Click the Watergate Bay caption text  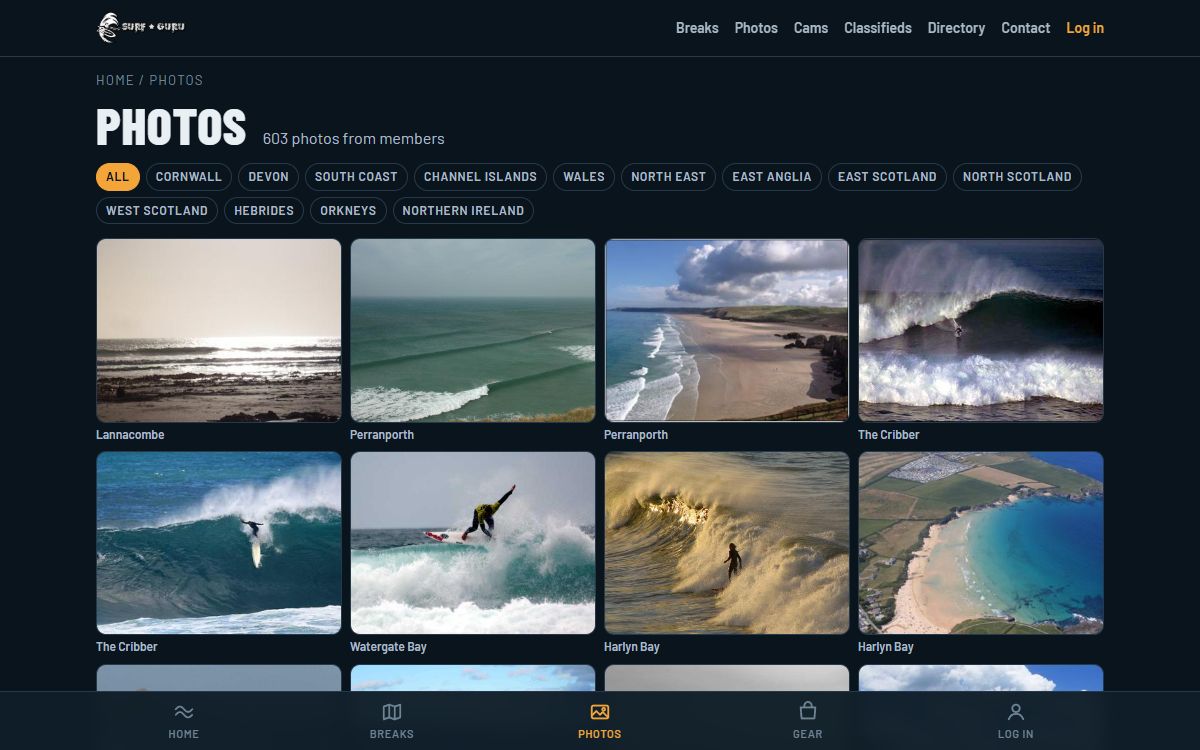(x=388, y=647)
